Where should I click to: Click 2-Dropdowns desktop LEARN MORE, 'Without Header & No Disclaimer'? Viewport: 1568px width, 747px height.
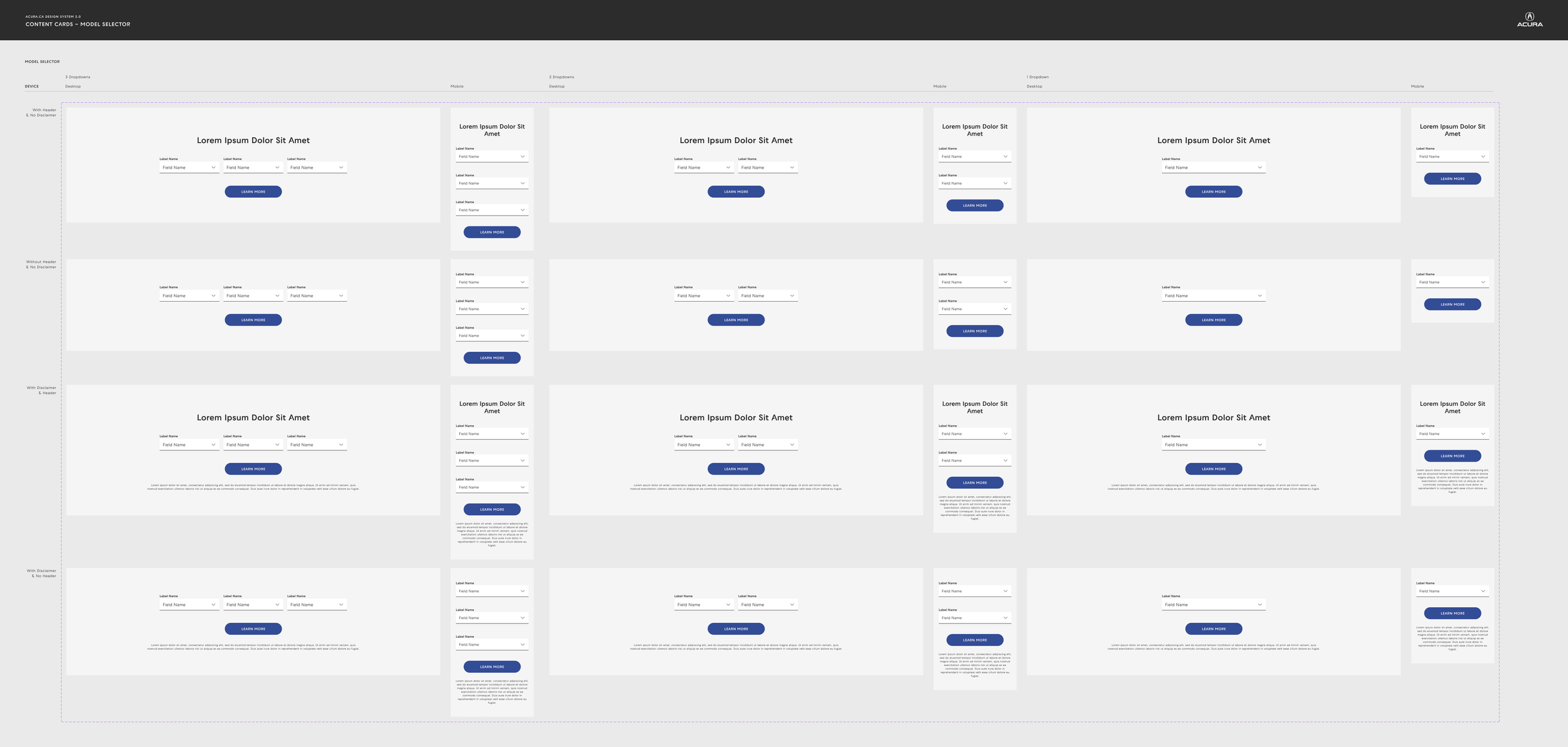[x=736, y=320]
